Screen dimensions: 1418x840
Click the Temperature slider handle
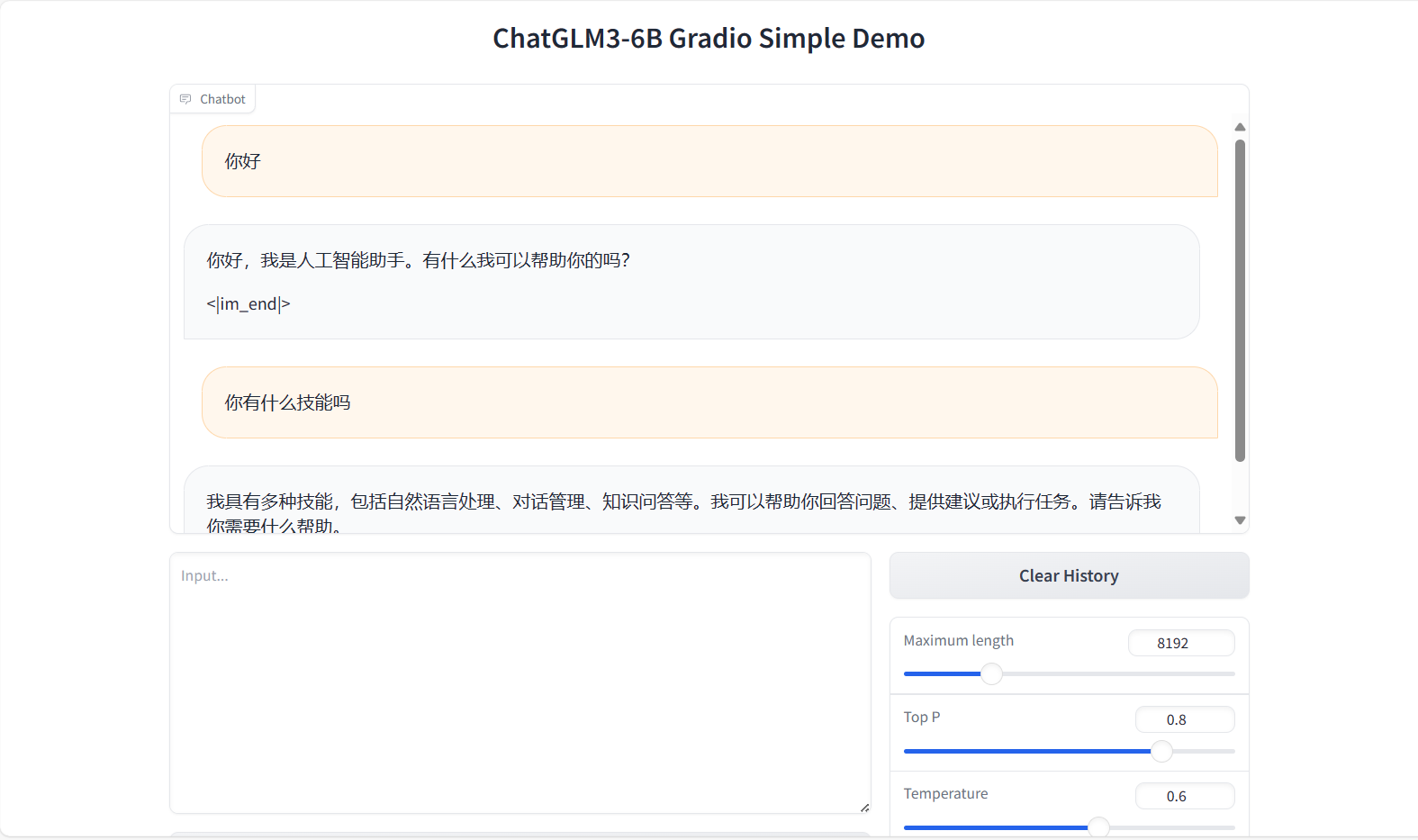pos(1098,826)
